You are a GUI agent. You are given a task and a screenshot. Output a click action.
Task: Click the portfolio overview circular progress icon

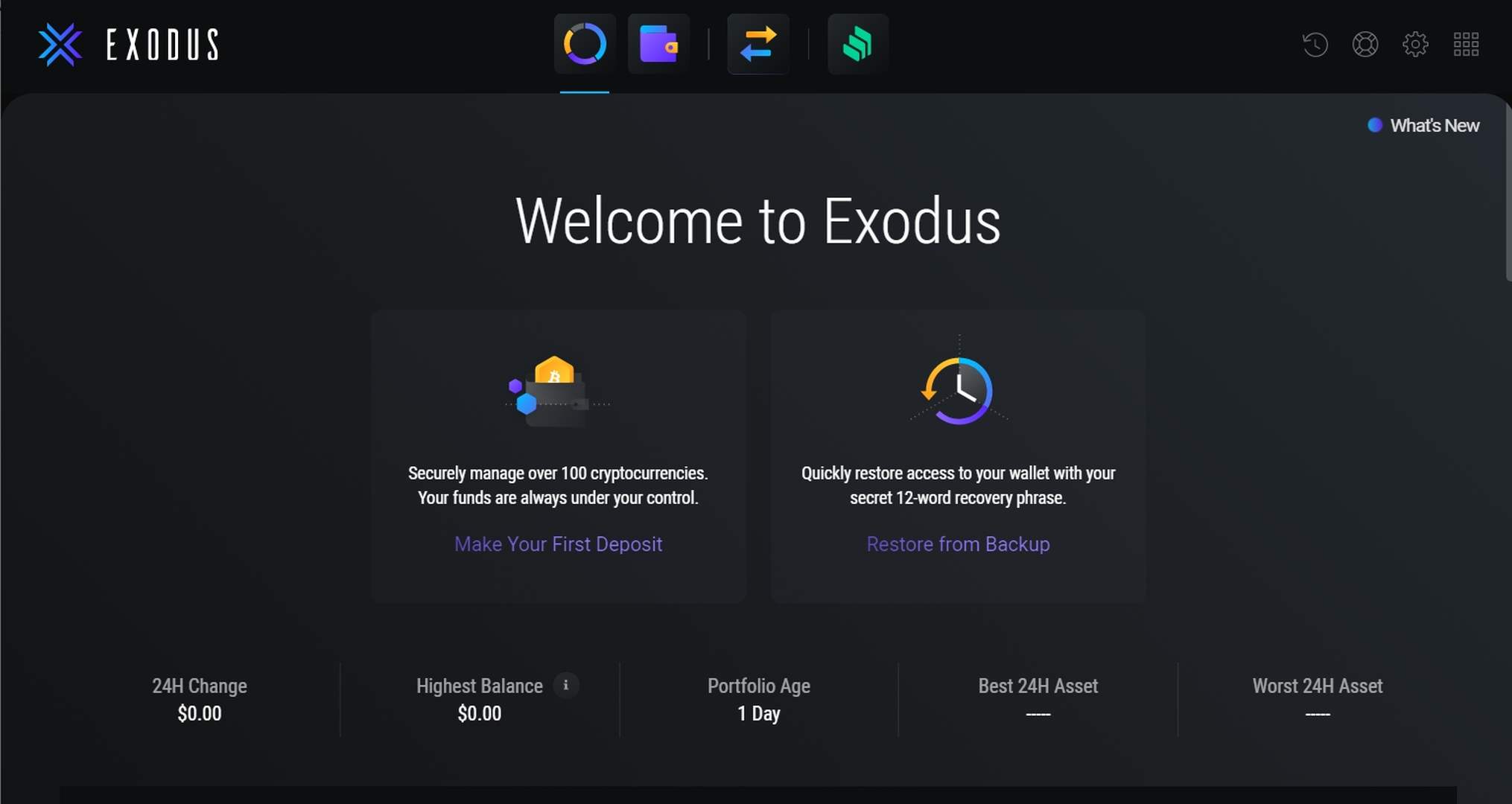(584, 44)
